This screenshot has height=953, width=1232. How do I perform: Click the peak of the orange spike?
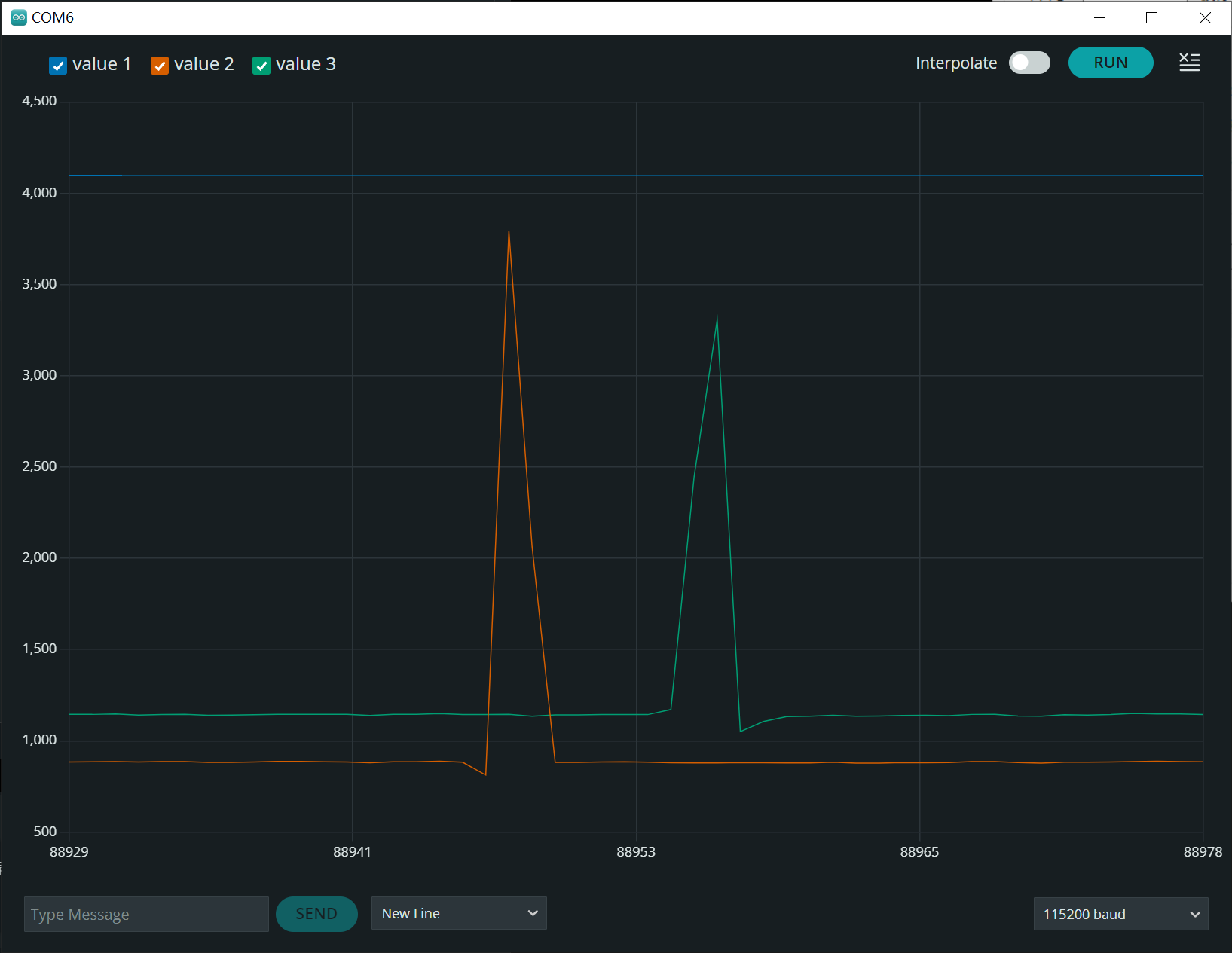tap(509, 233)
